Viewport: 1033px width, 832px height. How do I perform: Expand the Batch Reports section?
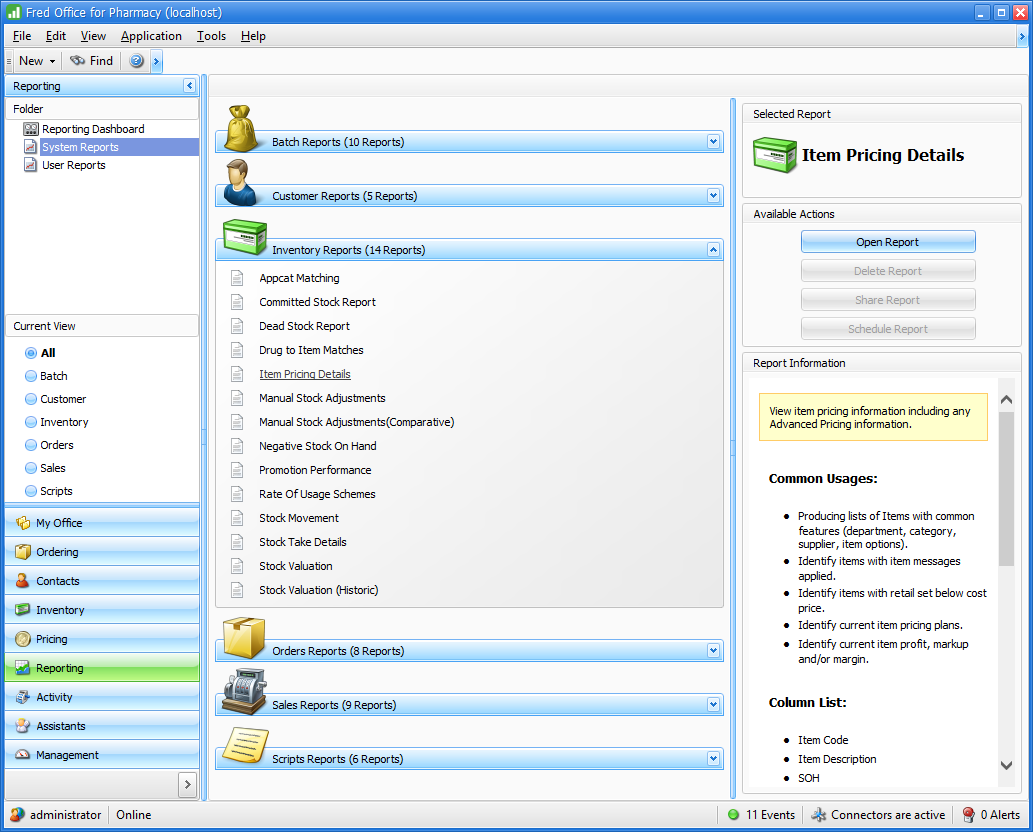click(x=713, y=142)
